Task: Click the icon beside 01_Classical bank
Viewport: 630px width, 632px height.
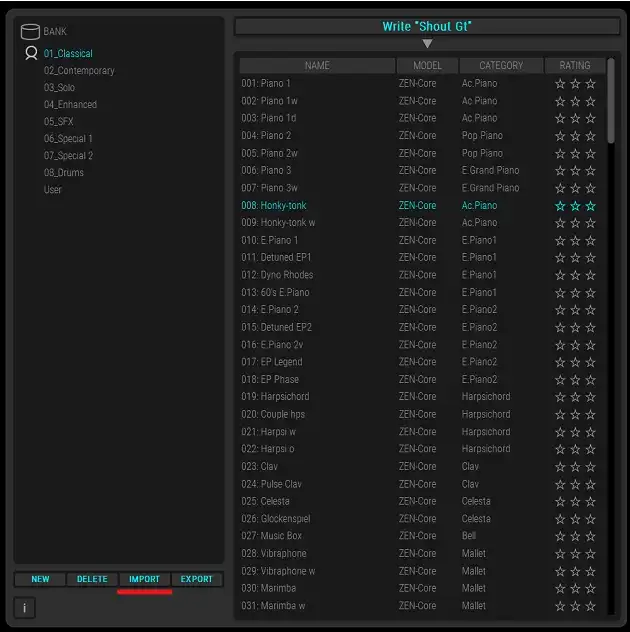Action: [31, 54]
